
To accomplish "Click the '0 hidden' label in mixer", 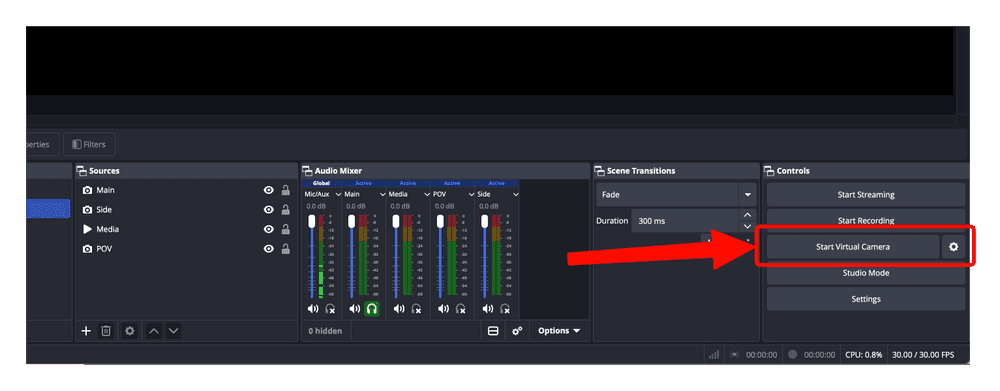I will [325, 331].
